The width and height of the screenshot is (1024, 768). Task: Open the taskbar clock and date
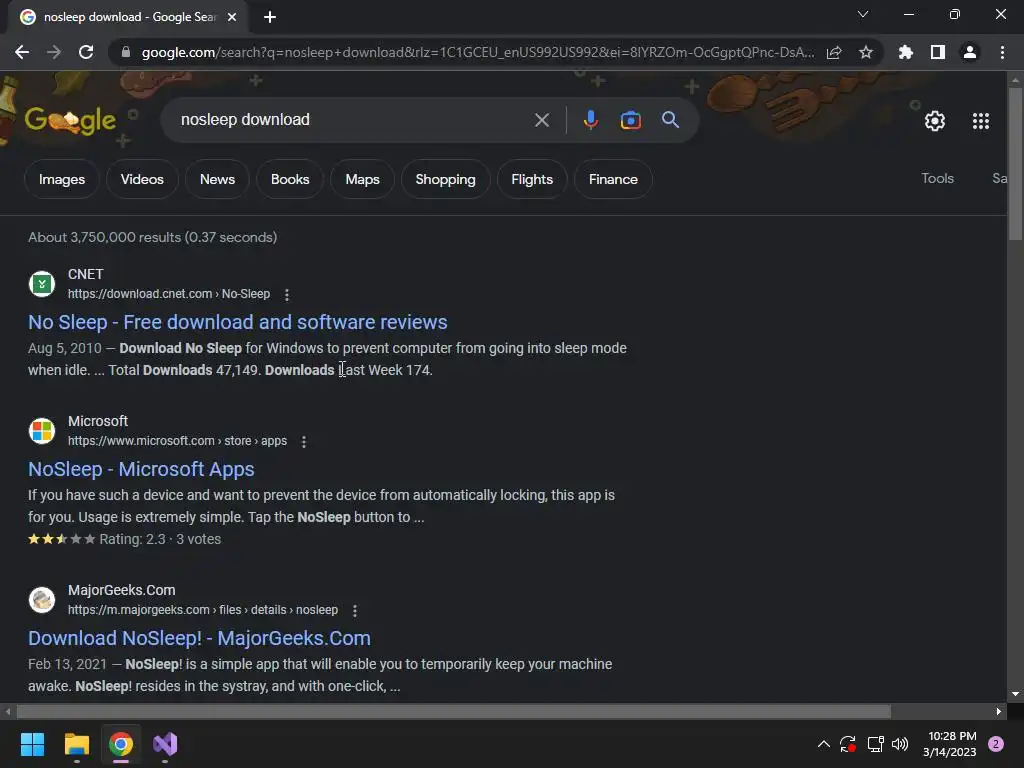point(950,744)
